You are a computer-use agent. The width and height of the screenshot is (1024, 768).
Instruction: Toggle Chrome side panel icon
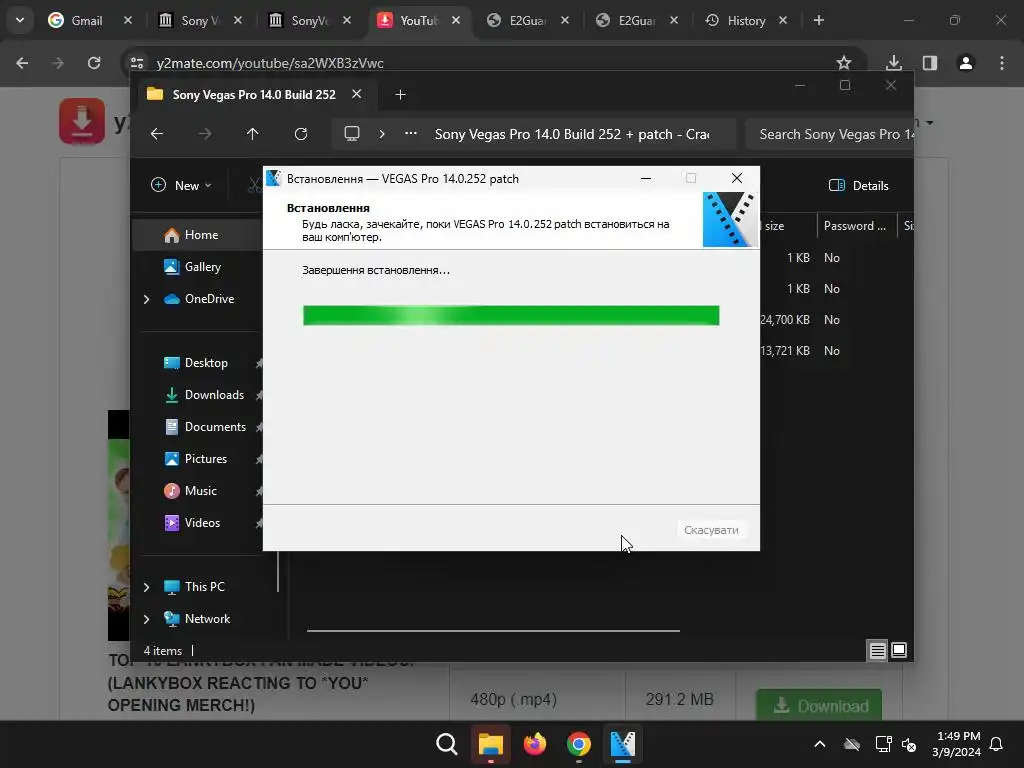pos(930,63)
